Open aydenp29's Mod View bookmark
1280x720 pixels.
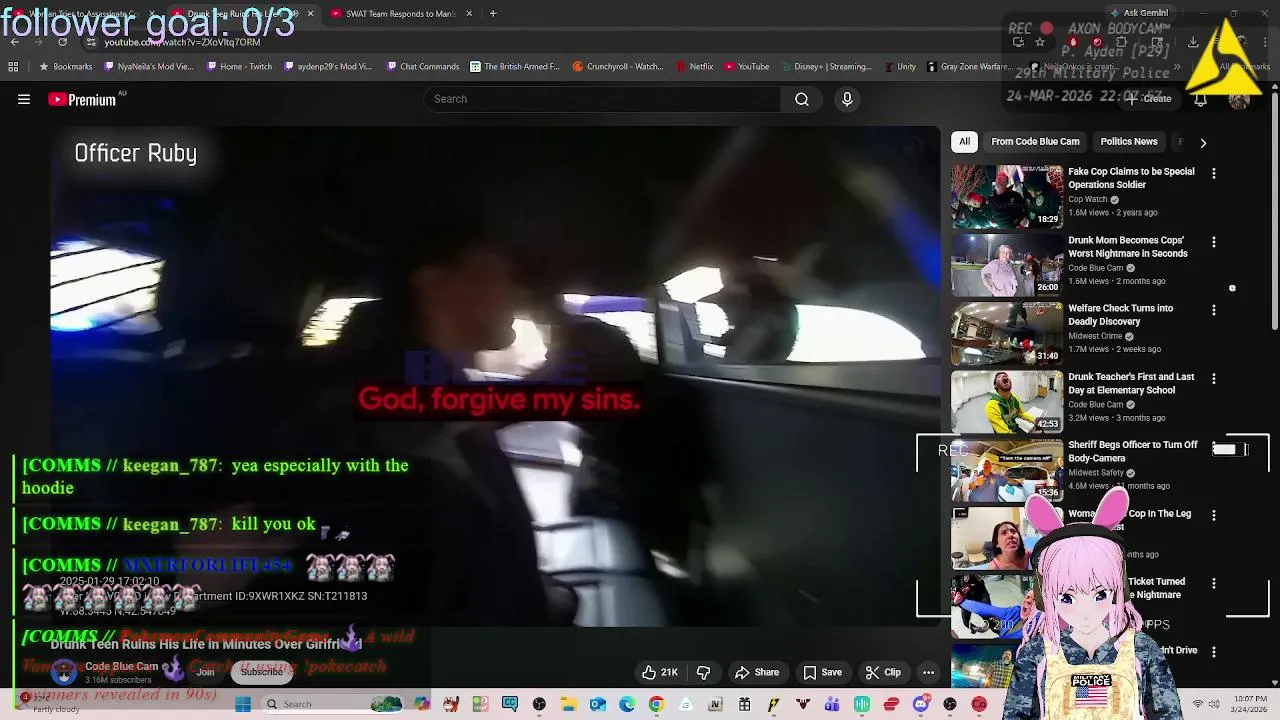coord(327,67)
